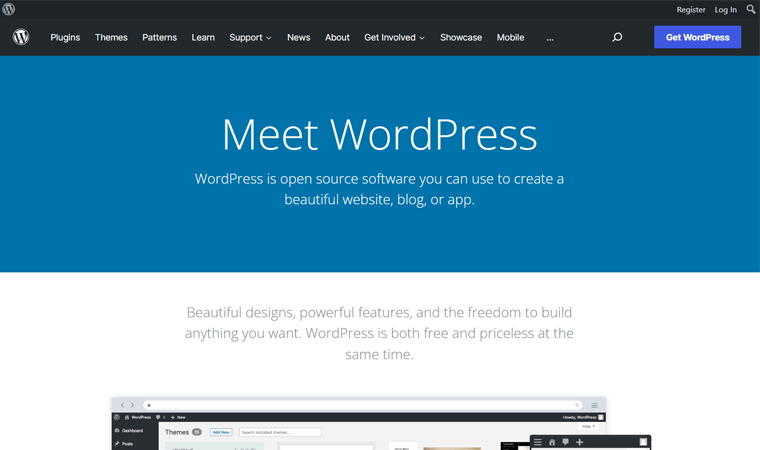Go to the Plugins page

pyautogui.click(x=65, y=37)
